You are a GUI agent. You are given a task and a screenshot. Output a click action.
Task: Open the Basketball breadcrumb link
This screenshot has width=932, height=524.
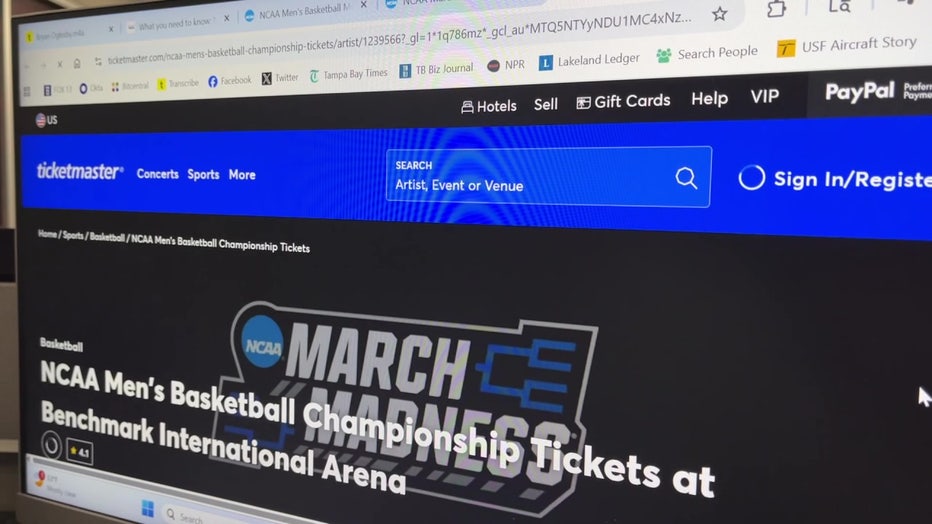tap(108, 237)
